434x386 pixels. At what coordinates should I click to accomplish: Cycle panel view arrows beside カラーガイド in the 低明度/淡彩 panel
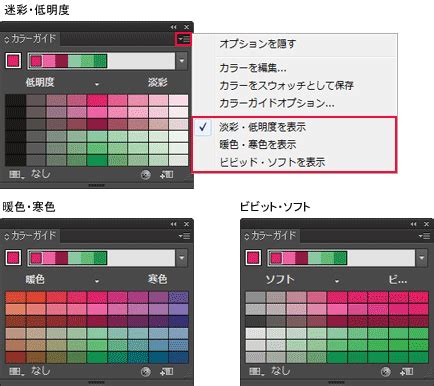click(6, 40)
